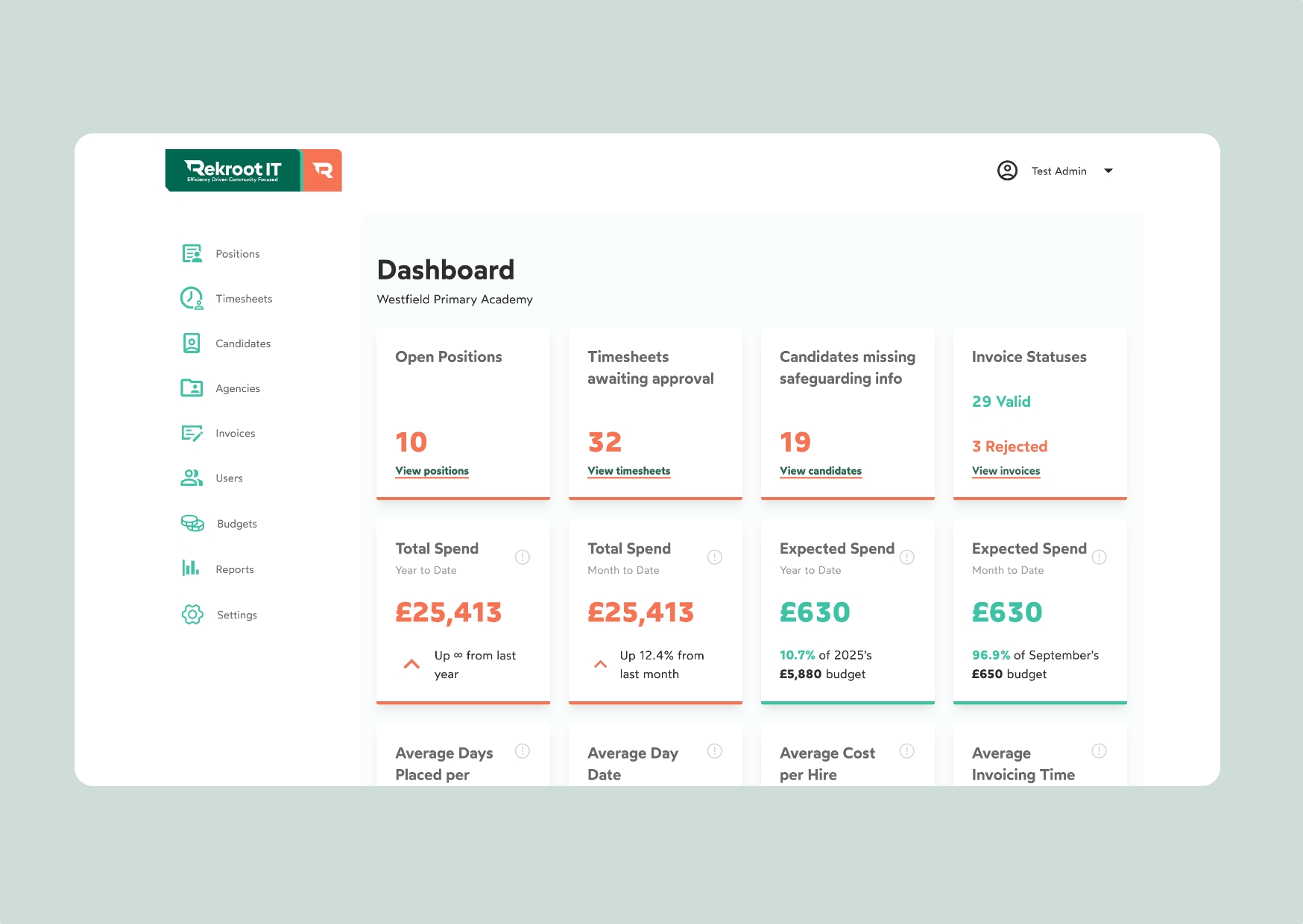
Task: Follow the View candidates link
Action: 821,471
